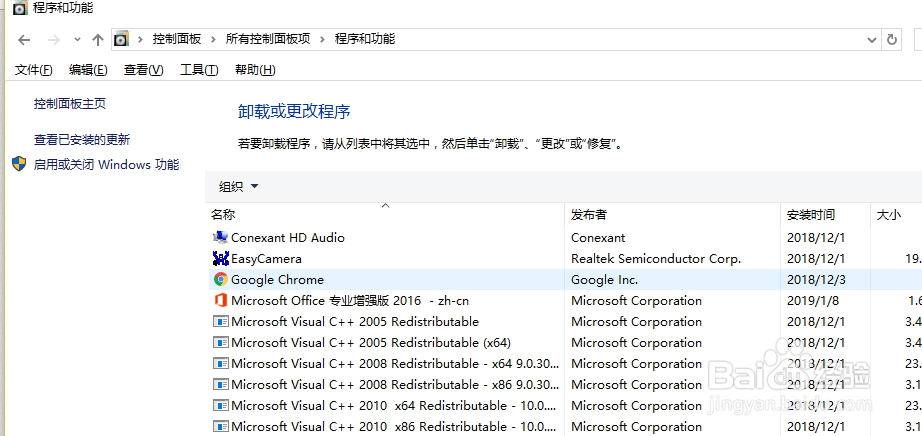
Task: Select Microsoft Office 专业增强版 2016 entry
Action: [x=350, y=301]
